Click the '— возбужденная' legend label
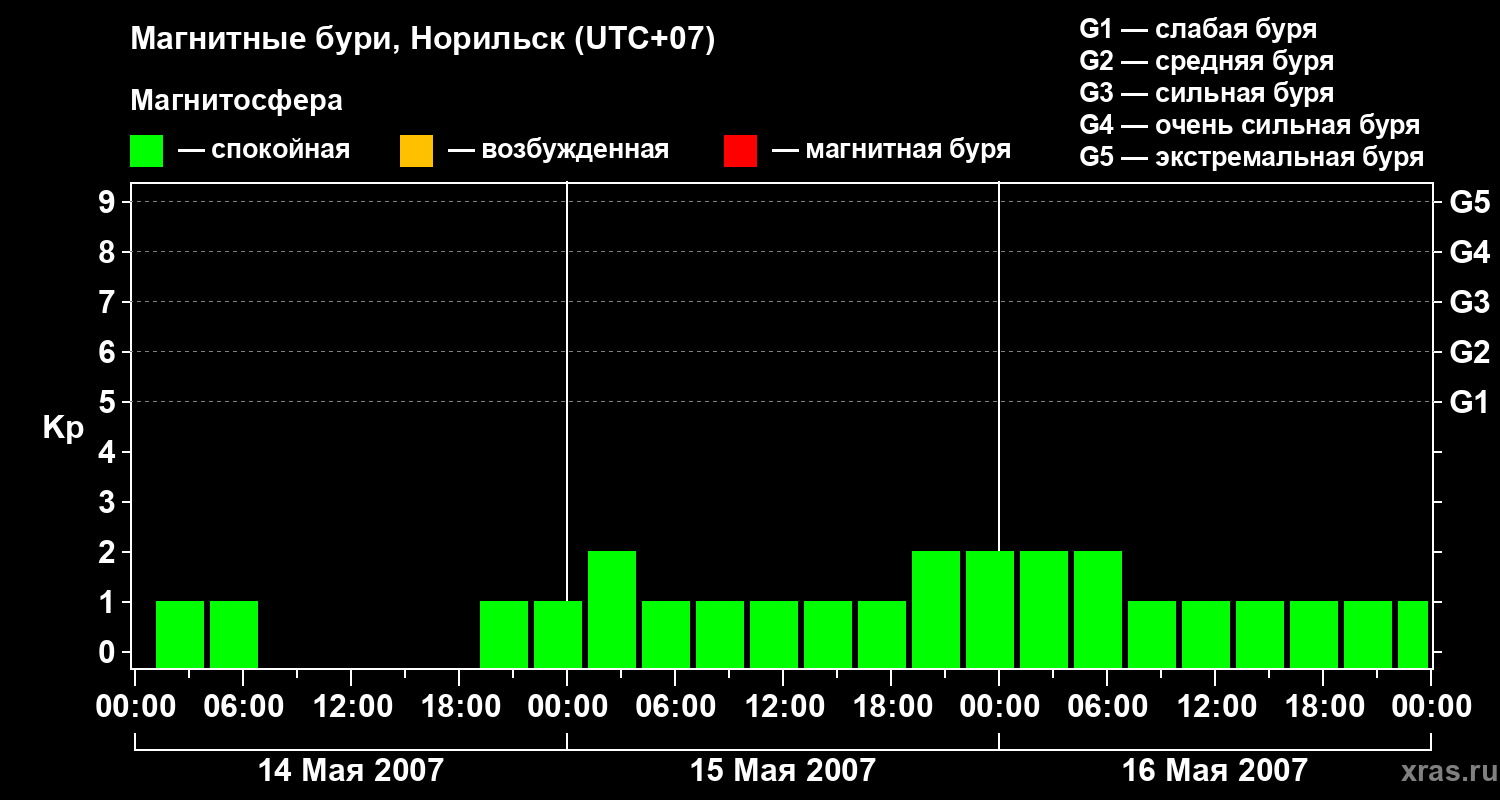The height and width of the screenshot is (800, 1500). (558, 151)
